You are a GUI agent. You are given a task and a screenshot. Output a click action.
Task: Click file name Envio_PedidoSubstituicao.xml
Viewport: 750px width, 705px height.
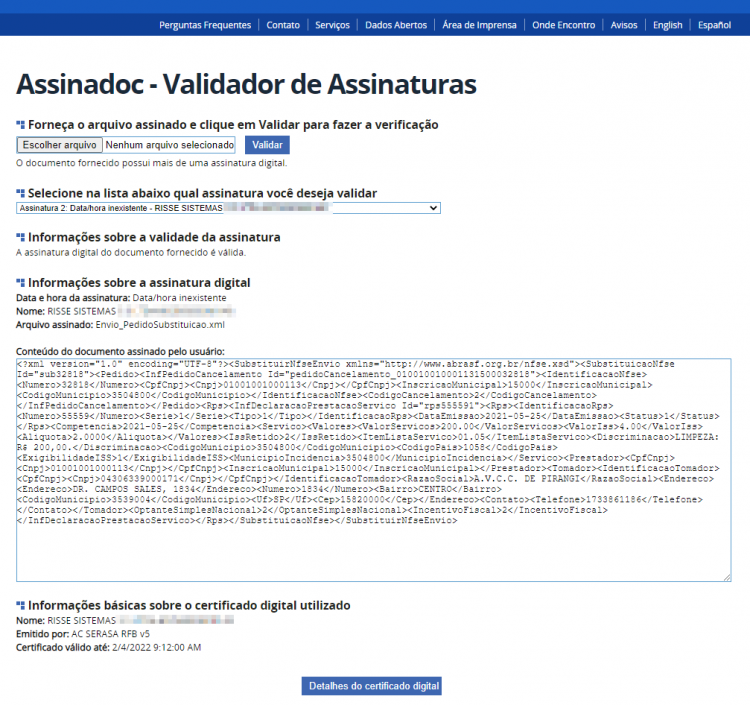click(x=160, y=325)
